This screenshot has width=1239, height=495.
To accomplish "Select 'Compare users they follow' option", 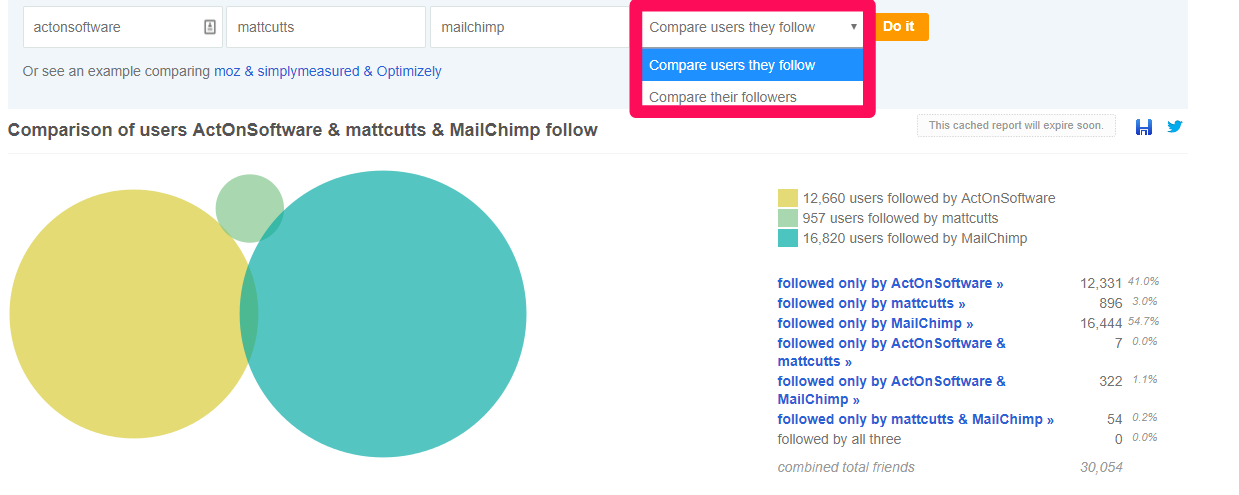I will tap(752, 65).
